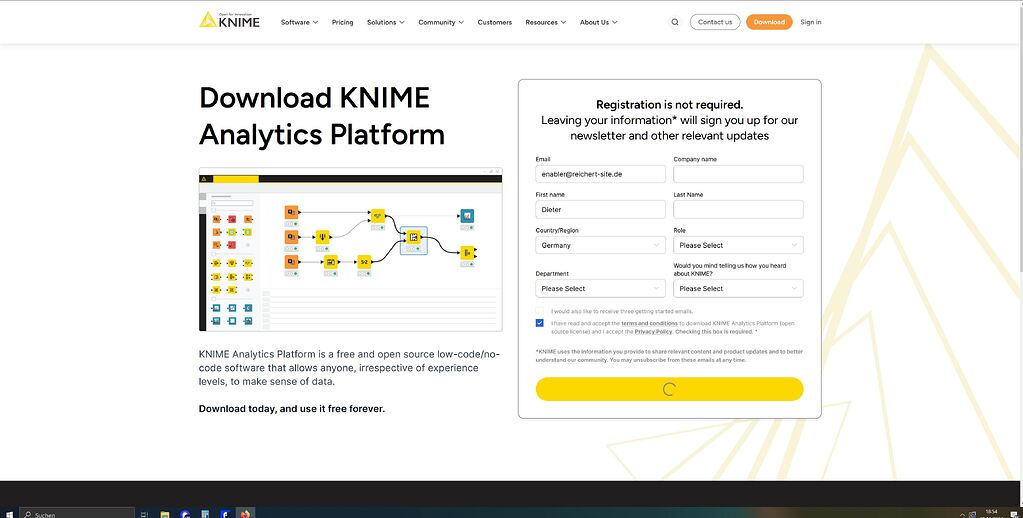The image size is (1023, 518).
Task: Open the Department dropdown
Action: (600, 288)
